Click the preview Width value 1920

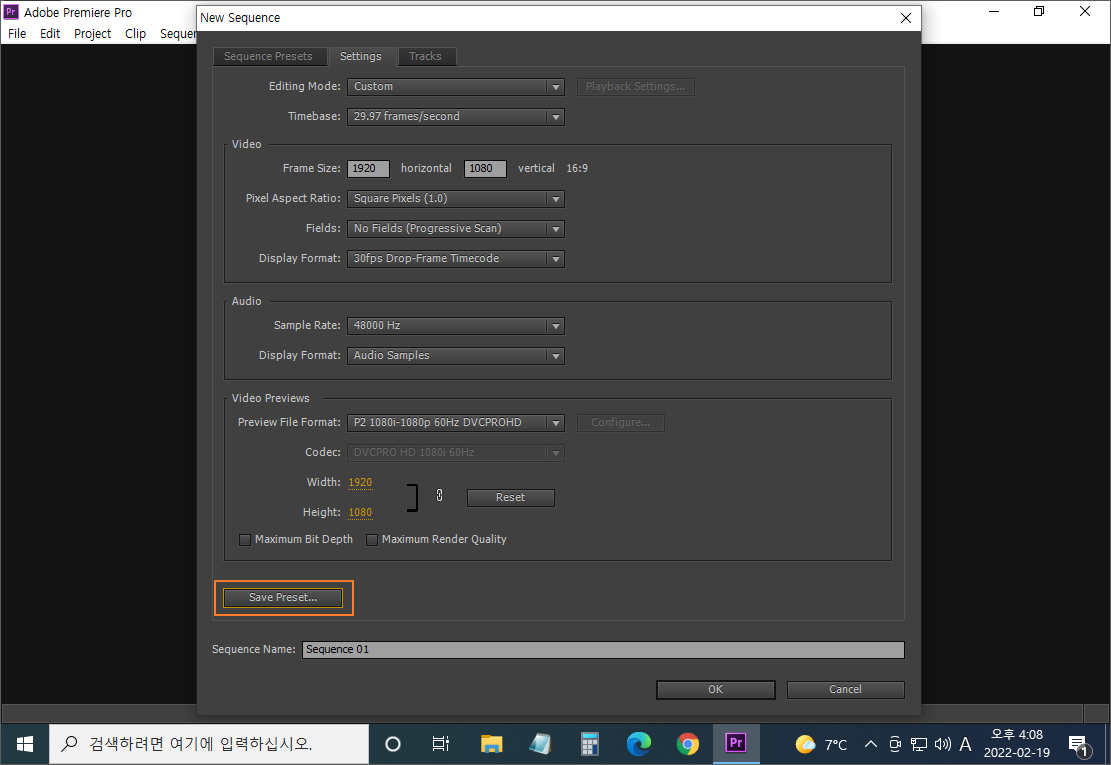(x=360, y=482)
